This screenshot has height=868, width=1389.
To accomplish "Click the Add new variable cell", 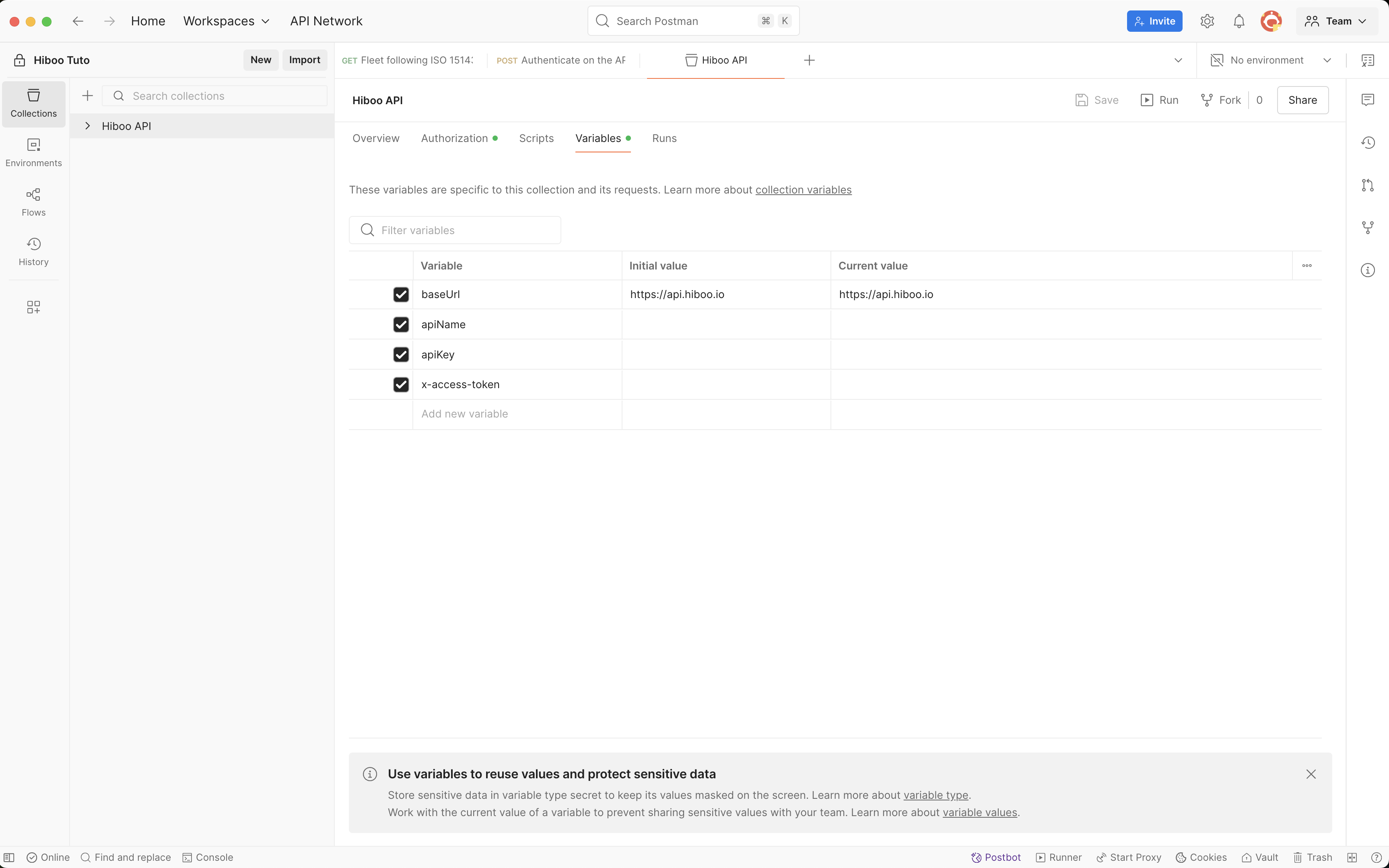I will pyautogui.click(x=517, y=414).
